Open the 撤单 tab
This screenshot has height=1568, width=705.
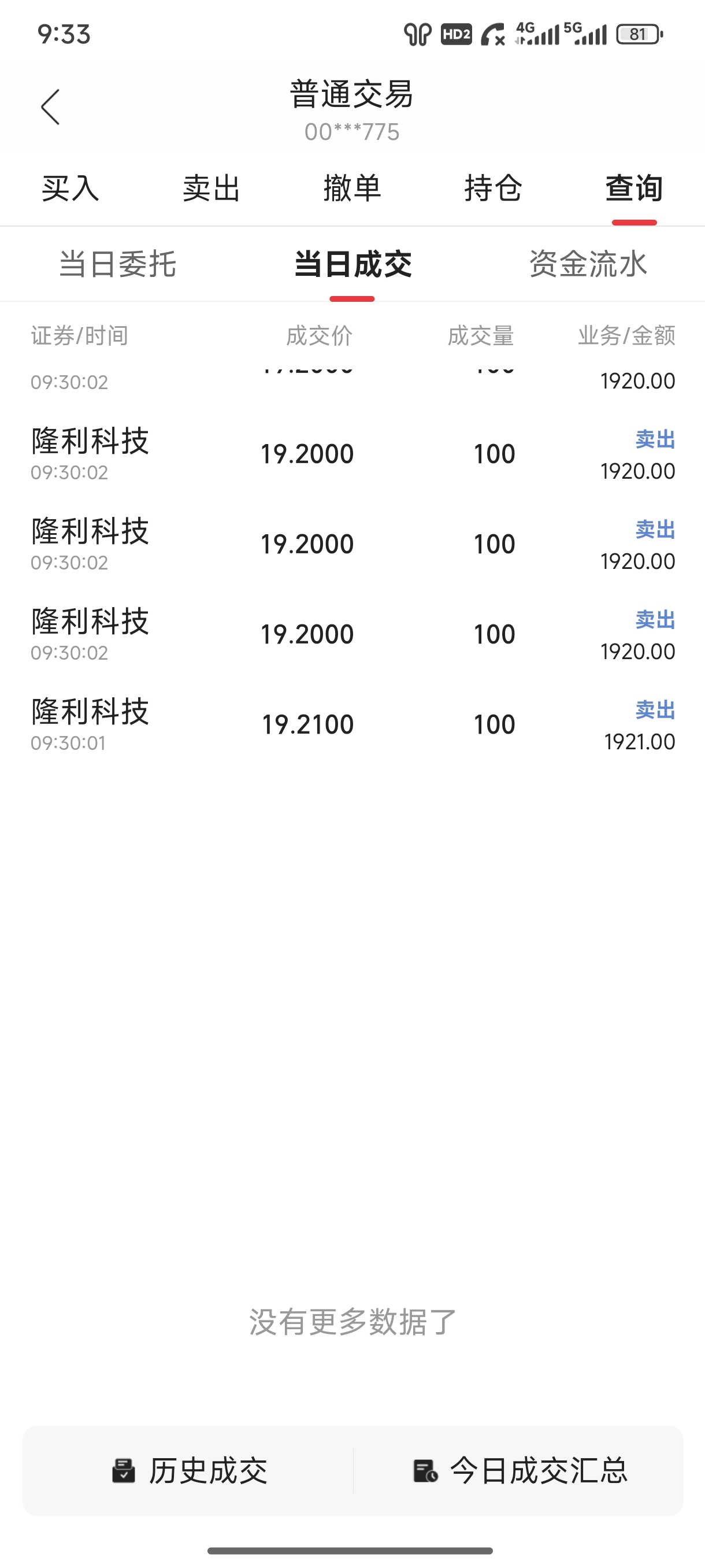point(352,188)
